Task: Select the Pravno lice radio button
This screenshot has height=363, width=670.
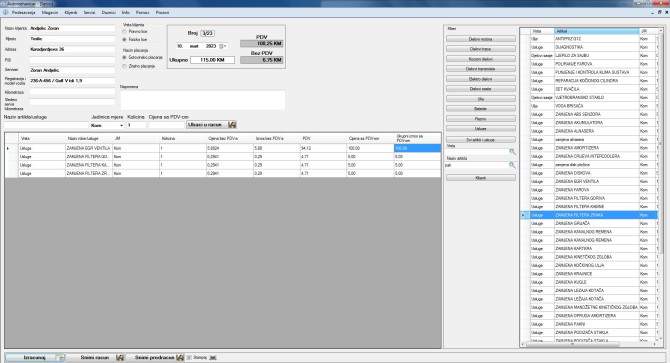Action: click(125, 32)
